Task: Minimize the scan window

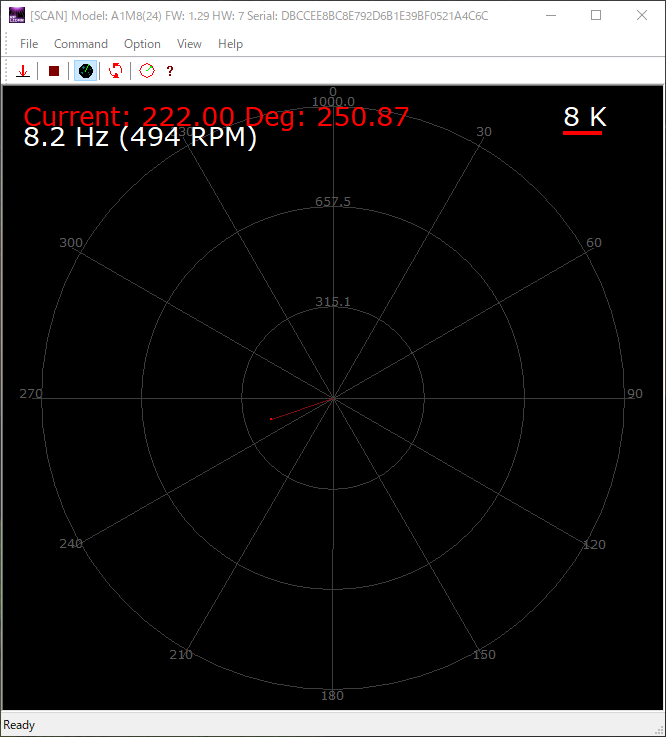Action: (550, 16)
